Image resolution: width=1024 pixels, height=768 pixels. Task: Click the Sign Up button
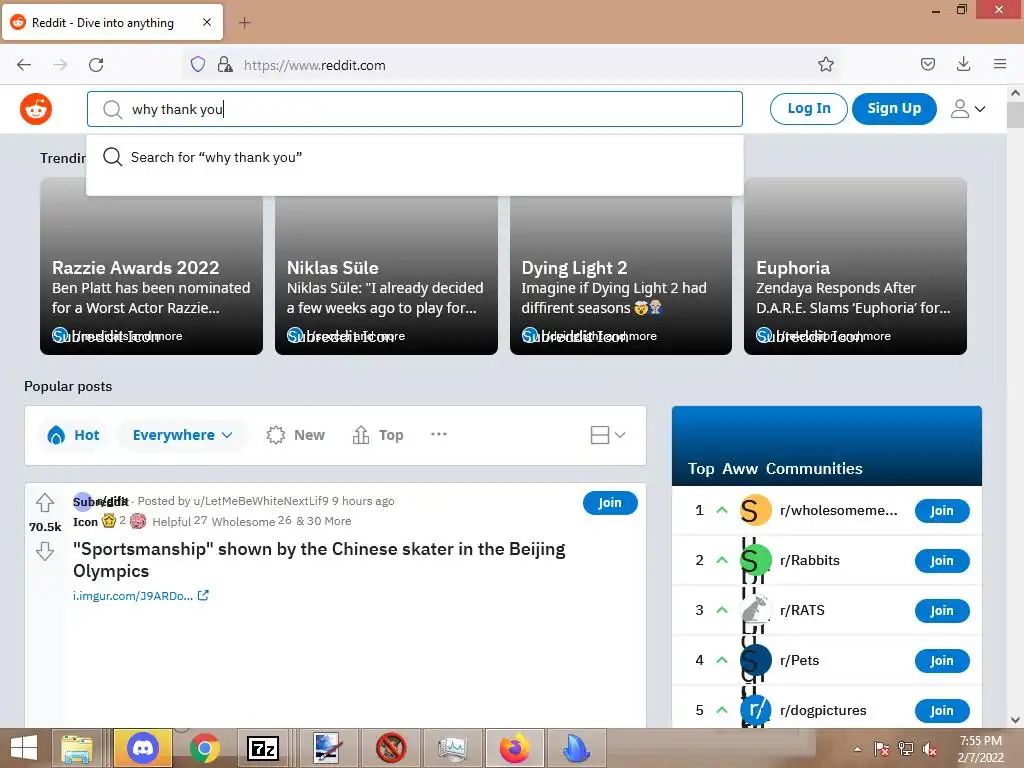894,108
